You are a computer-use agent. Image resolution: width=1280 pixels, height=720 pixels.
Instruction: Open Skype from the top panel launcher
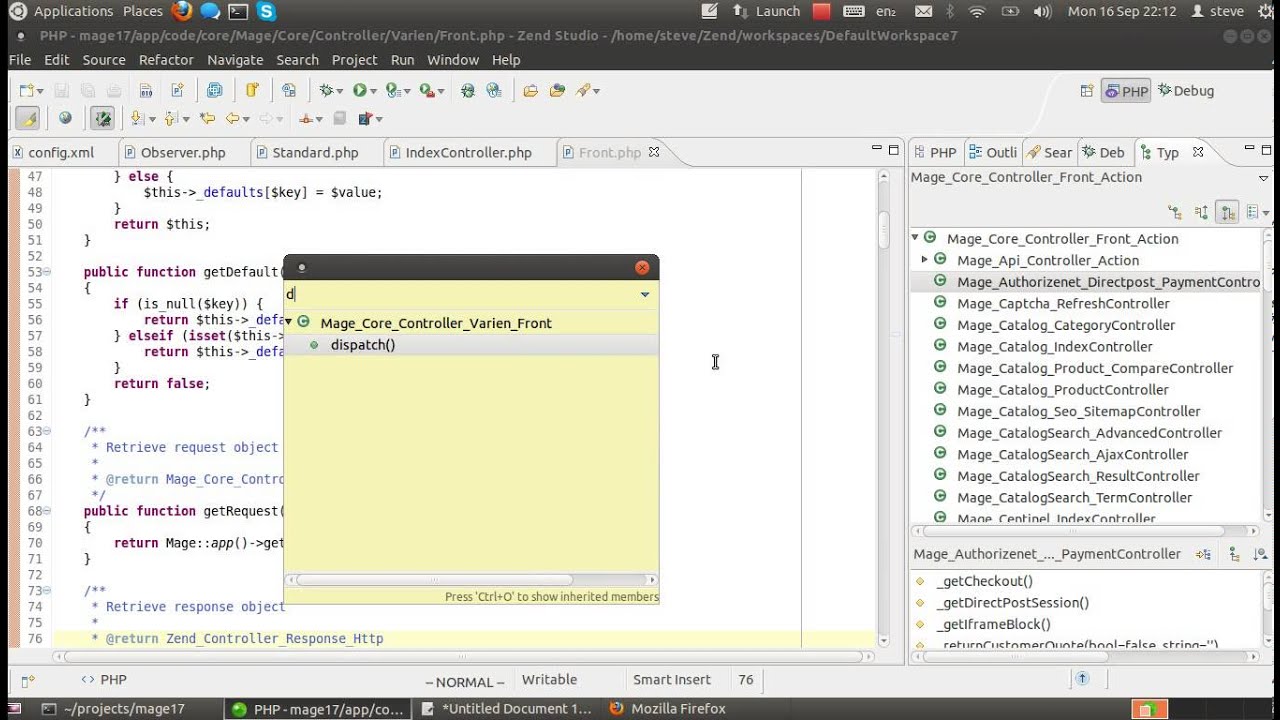click(x=266, y=11)
